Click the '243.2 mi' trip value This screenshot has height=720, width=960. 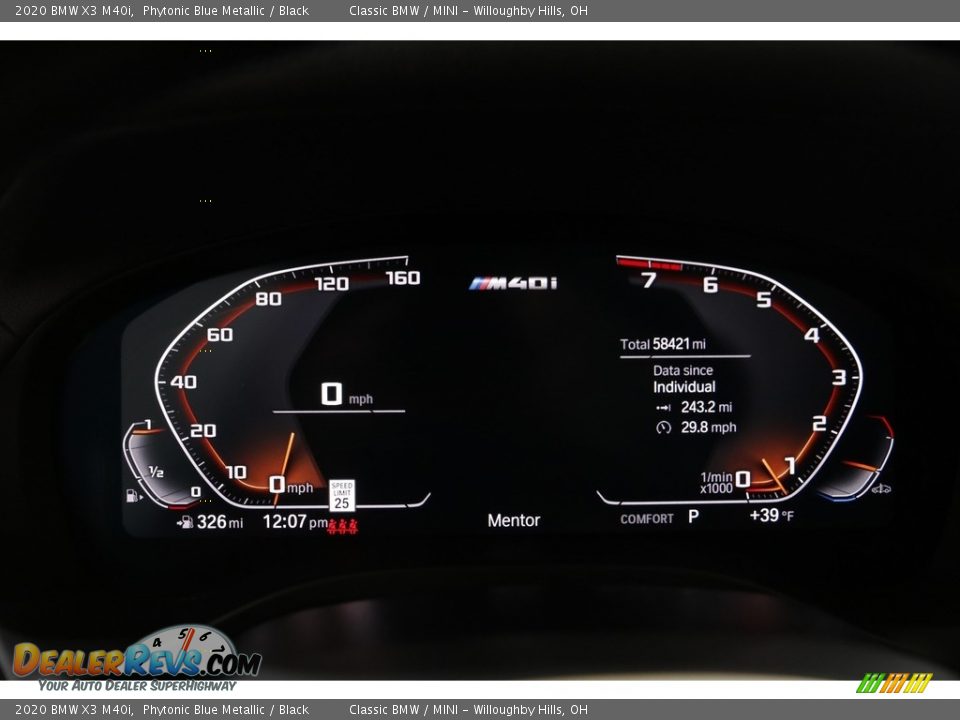(707, 407)
